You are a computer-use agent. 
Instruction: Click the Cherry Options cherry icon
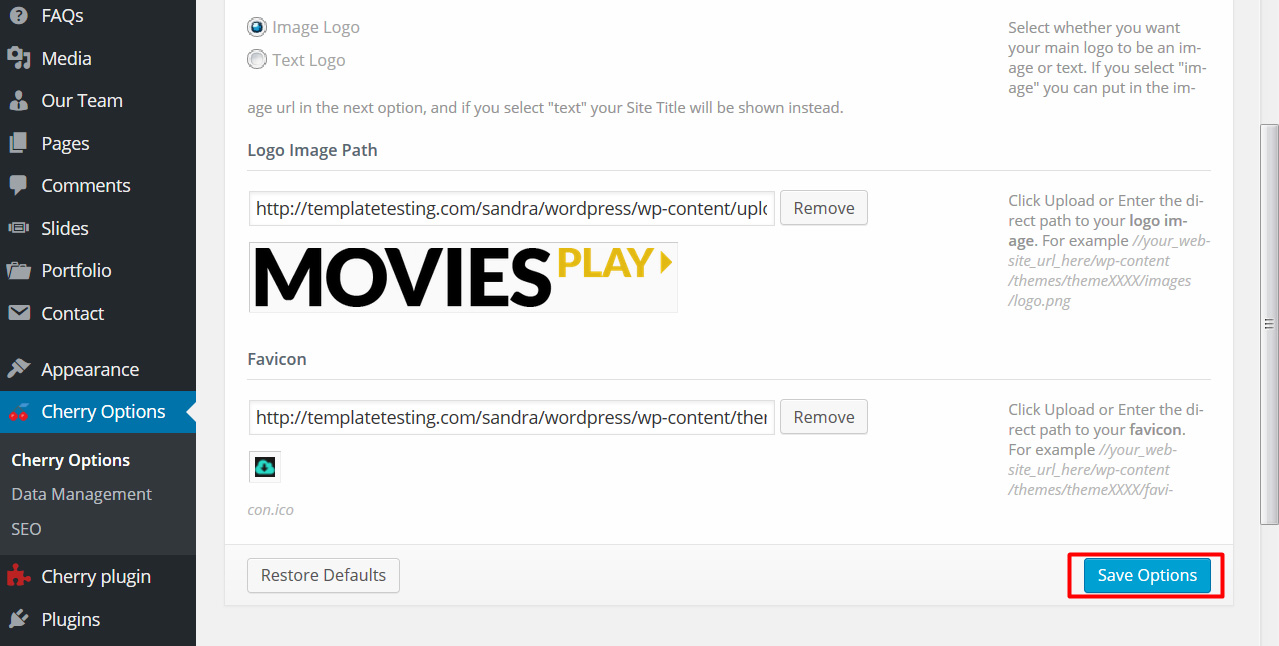coord(18,411)
